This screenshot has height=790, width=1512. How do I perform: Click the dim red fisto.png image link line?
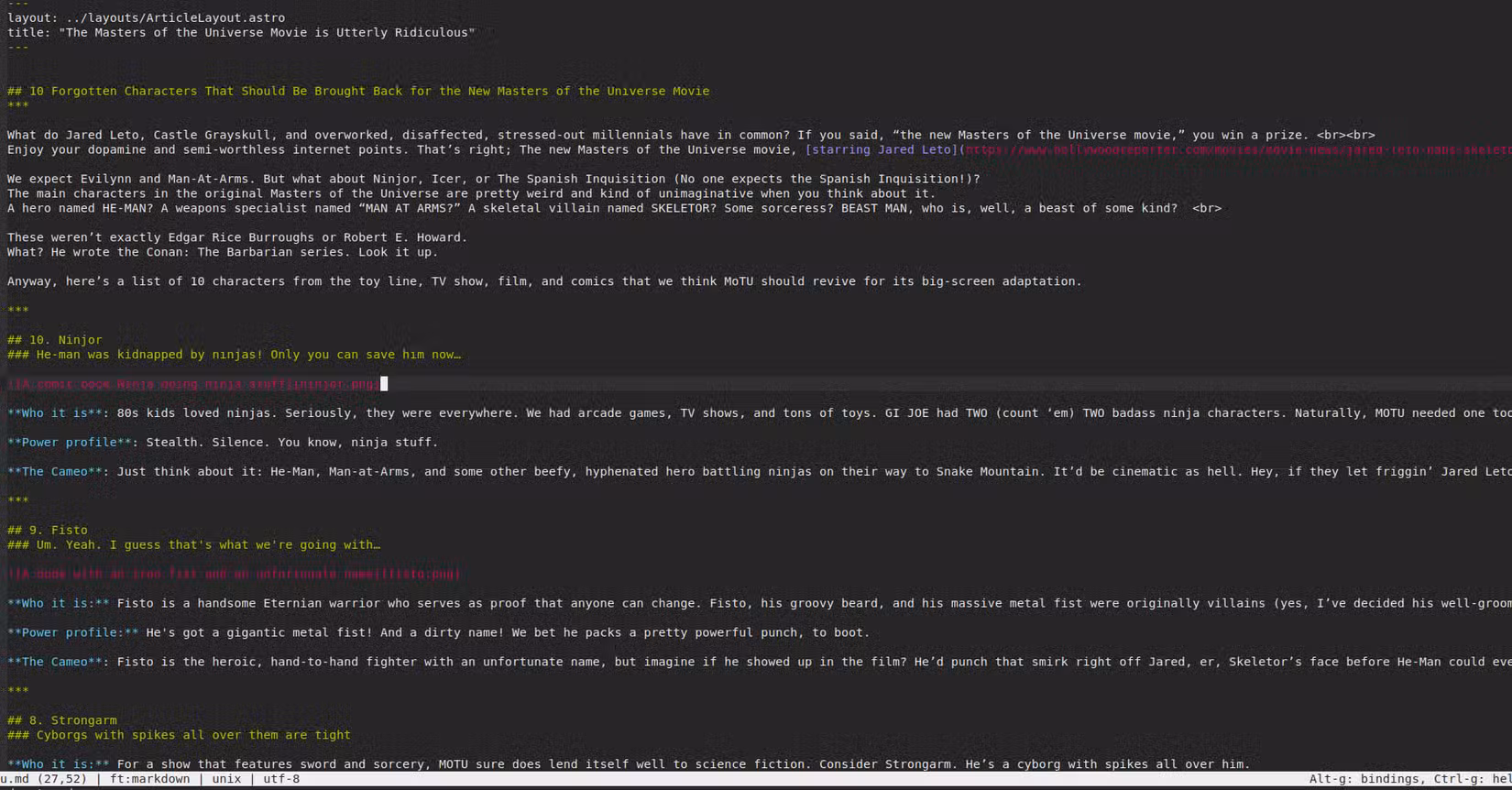coord(234,575)
